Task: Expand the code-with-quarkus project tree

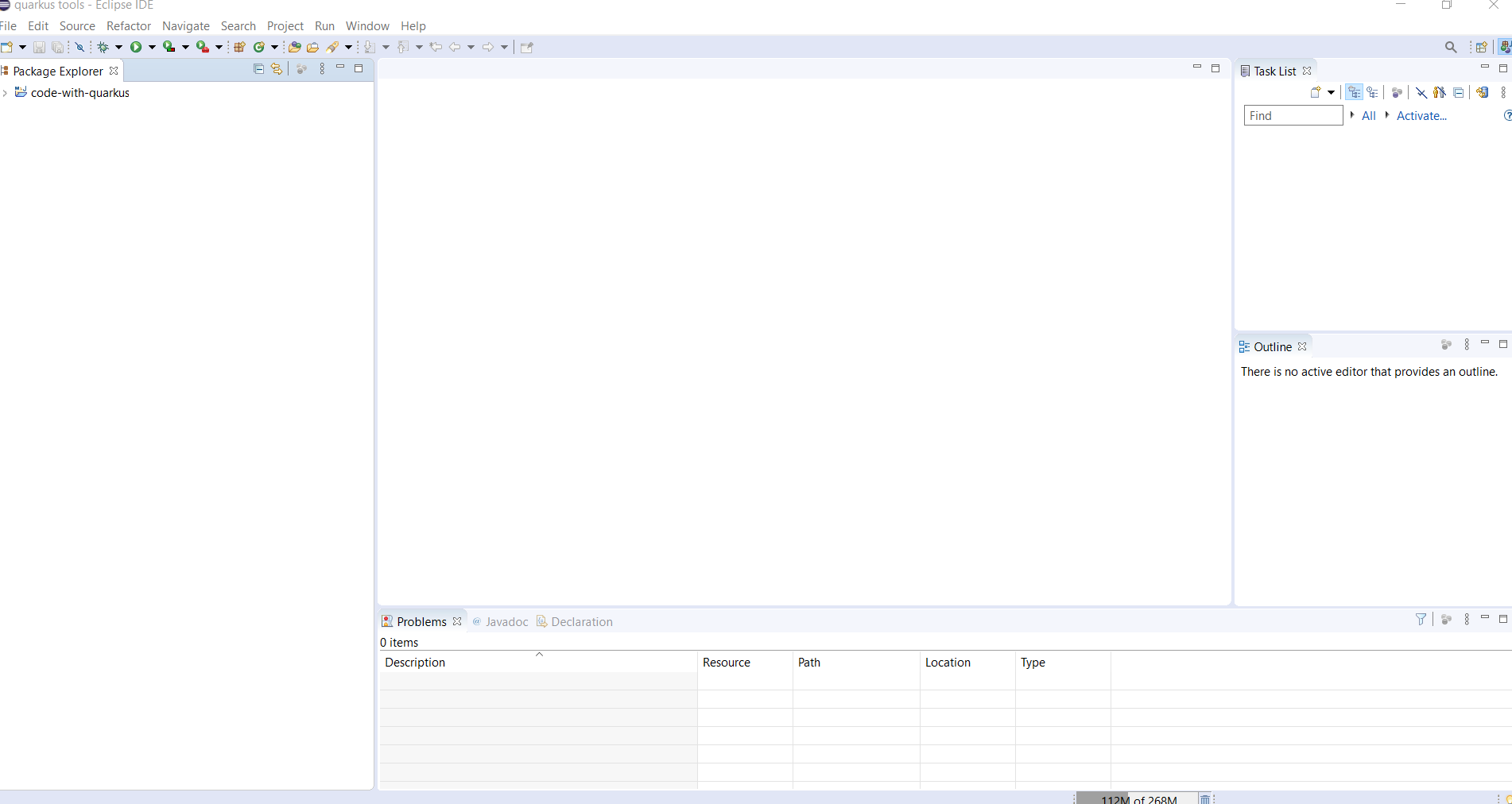Action: 6,93
